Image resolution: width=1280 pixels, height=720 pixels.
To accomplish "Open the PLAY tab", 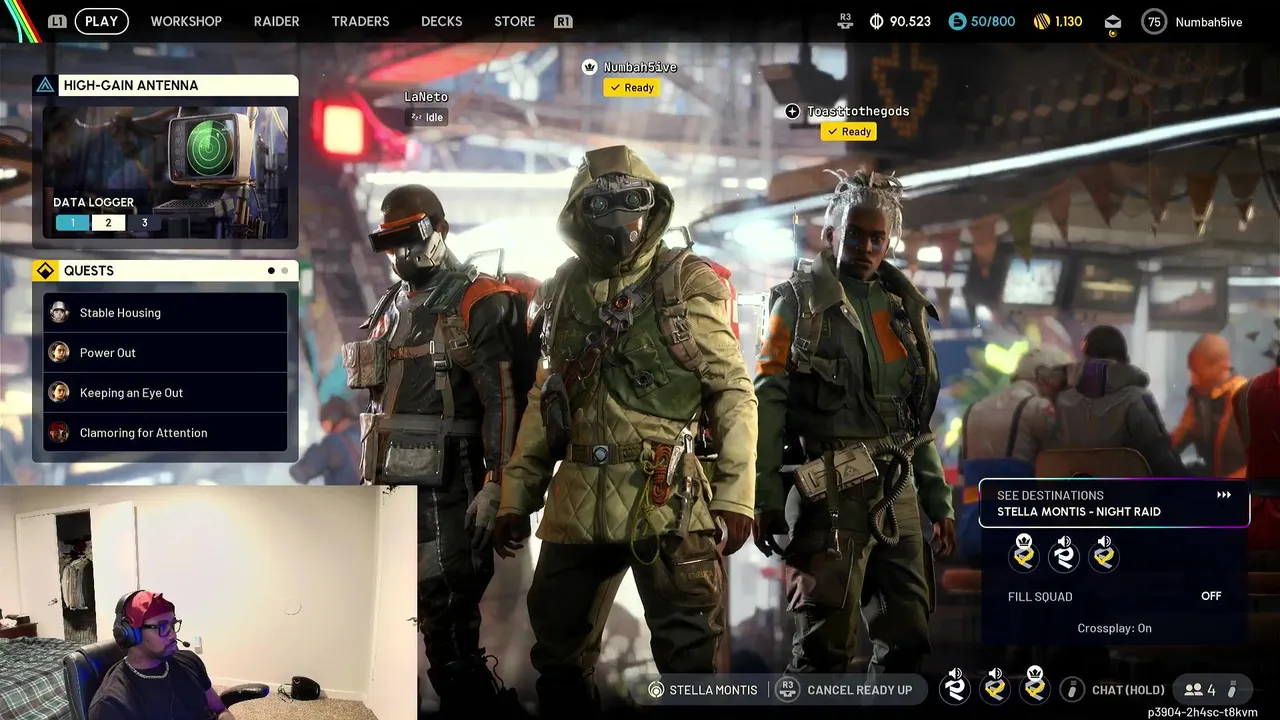I will (x=101, y=21).
